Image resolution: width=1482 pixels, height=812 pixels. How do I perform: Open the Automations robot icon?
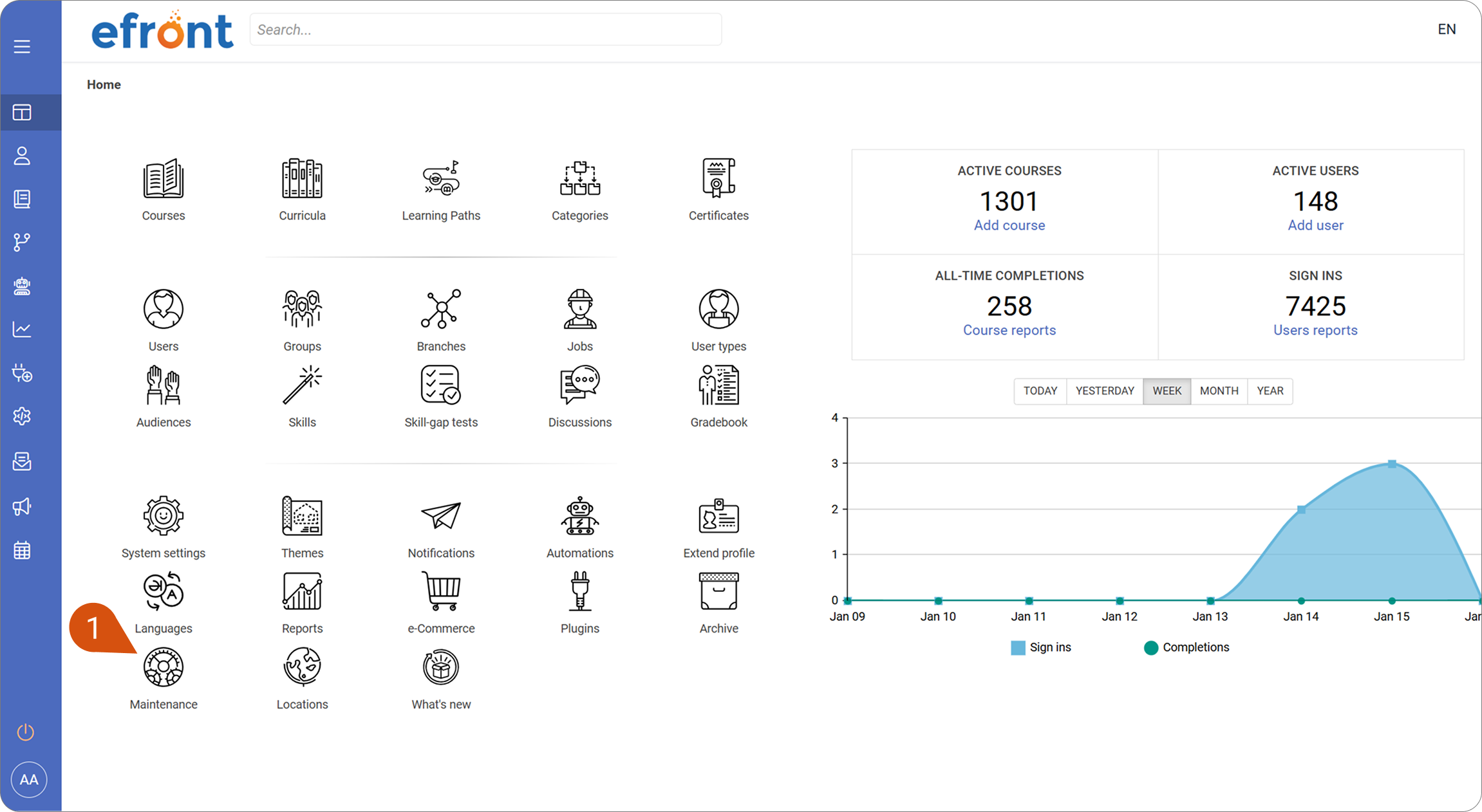tap(580, 515)
